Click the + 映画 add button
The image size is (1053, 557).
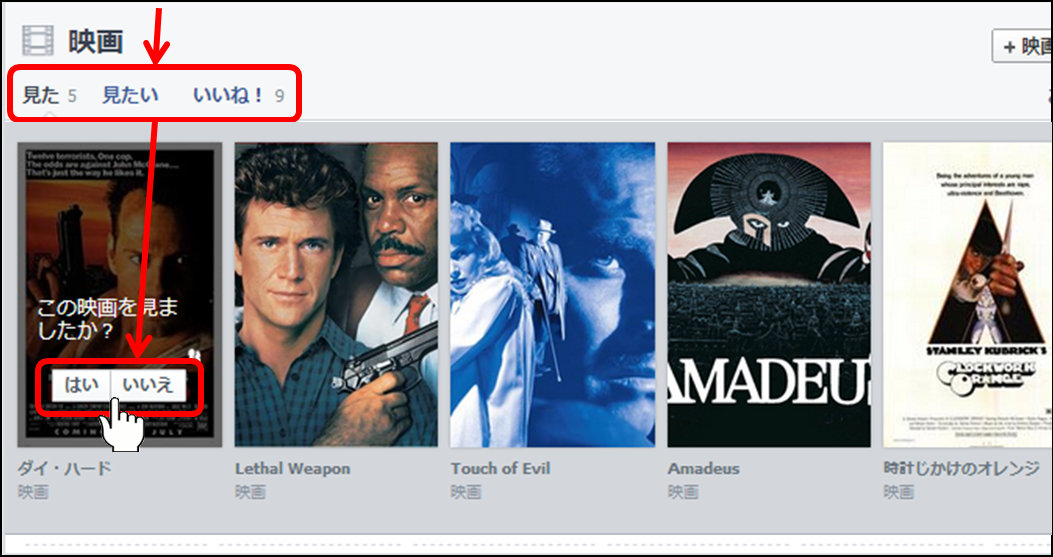1022,46
